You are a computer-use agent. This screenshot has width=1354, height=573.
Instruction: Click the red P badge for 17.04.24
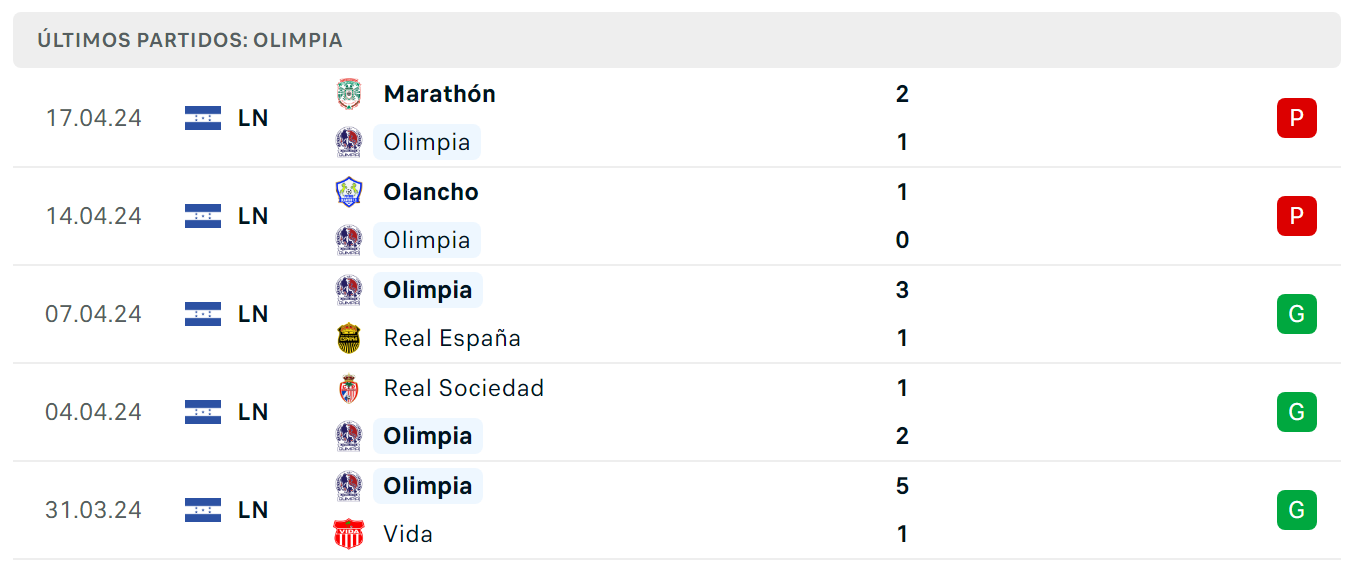point(1297,118)
